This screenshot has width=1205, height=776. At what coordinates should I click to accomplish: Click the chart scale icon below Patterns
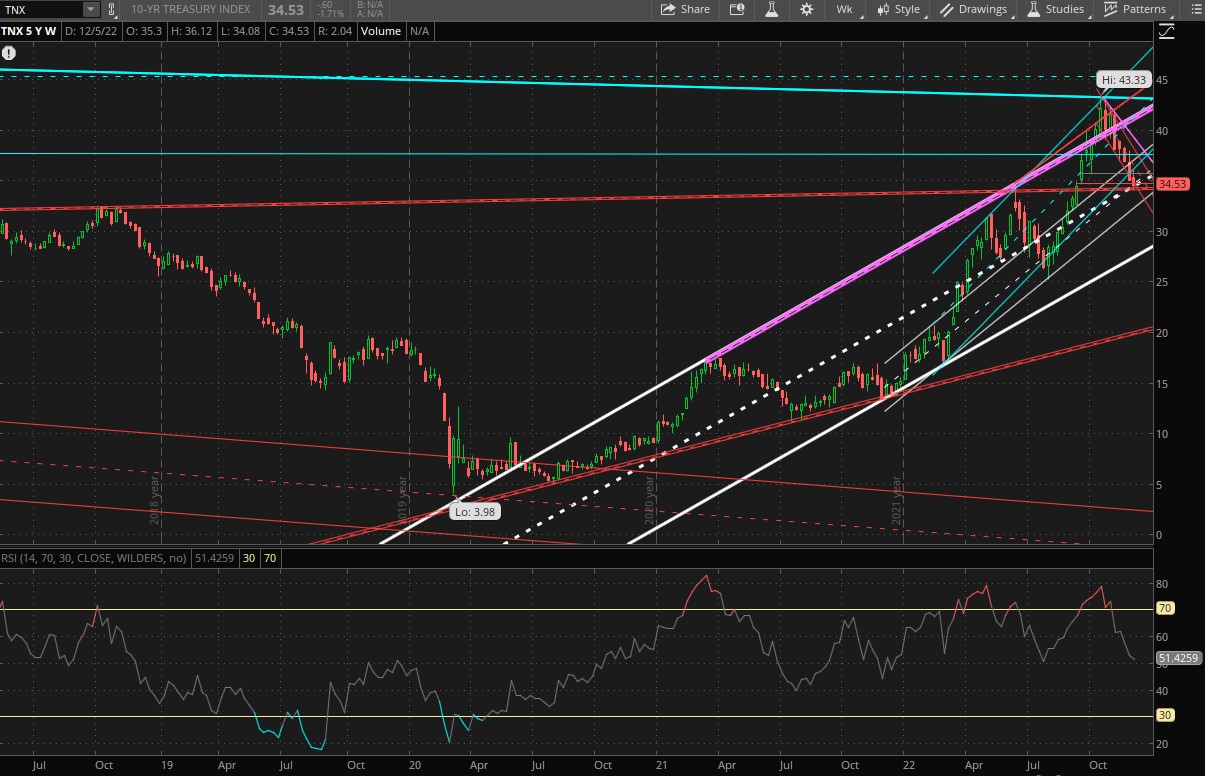(1166, 31)
